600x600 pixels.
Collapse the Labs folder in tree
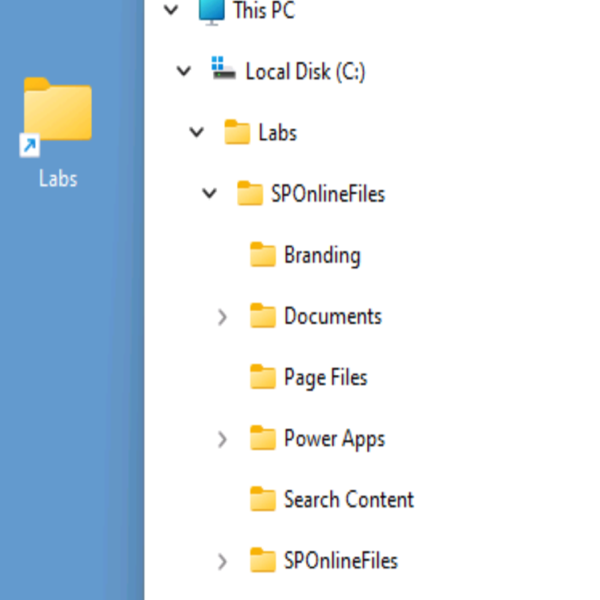[x=197, y=132]
